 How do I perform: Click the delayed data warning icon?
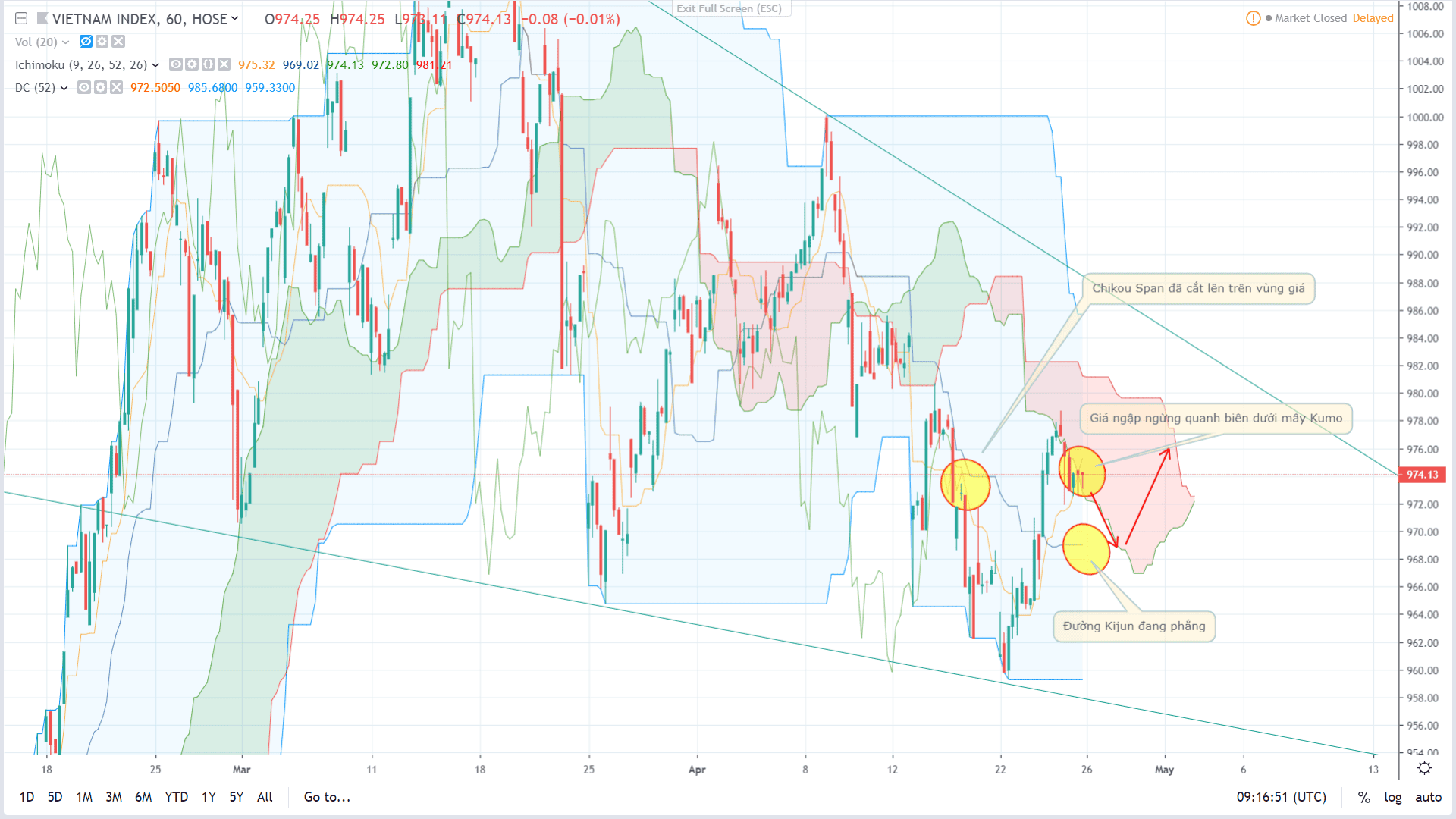pos(1253,18)
